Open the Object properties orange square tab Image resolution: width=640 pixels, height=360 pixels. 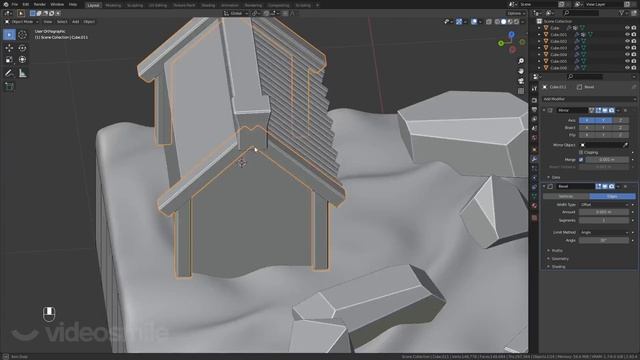pyautogui.click(x=534, y=149)
